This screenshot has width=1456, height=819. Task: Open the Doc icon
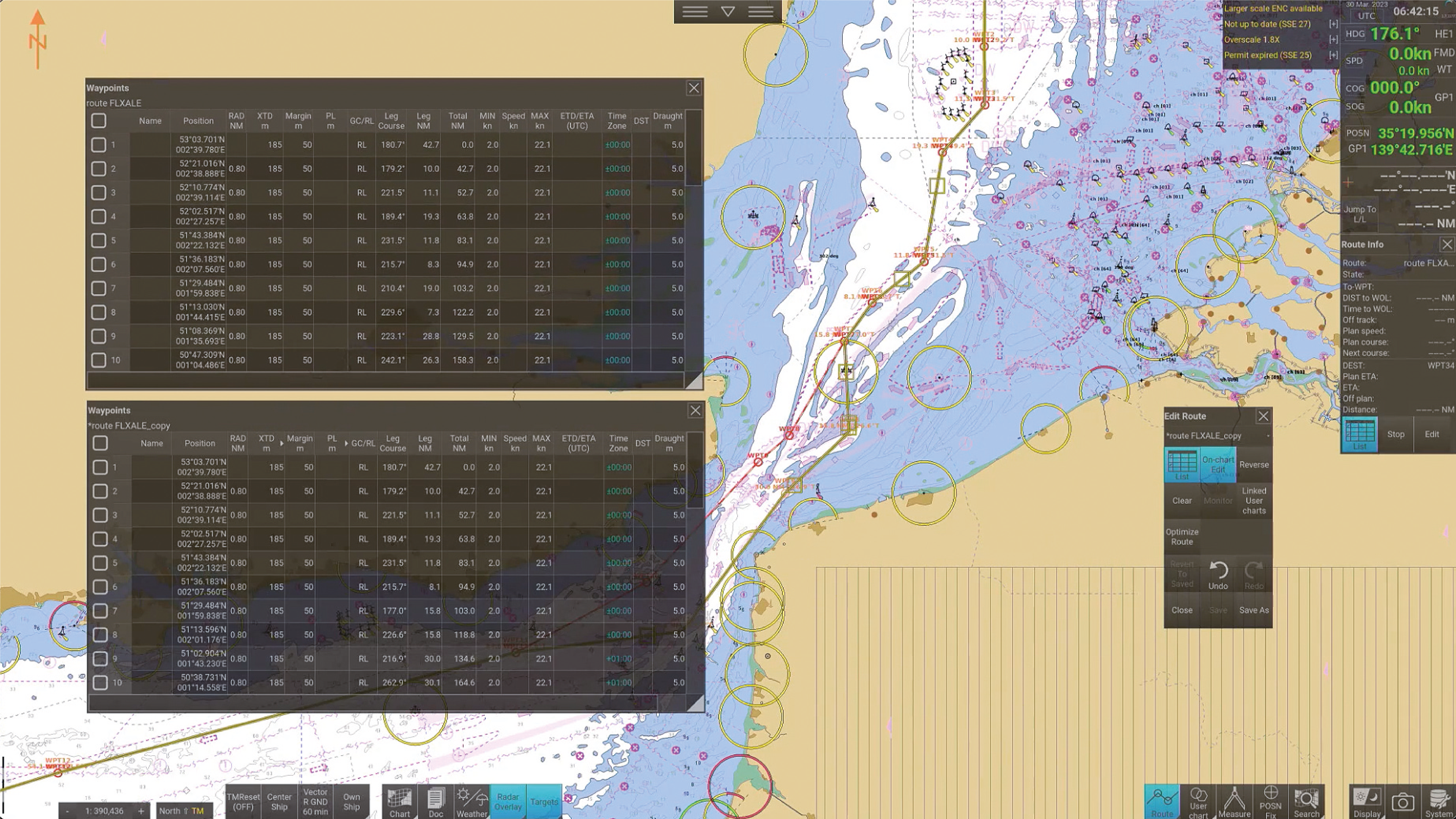(x=436, y=801)
